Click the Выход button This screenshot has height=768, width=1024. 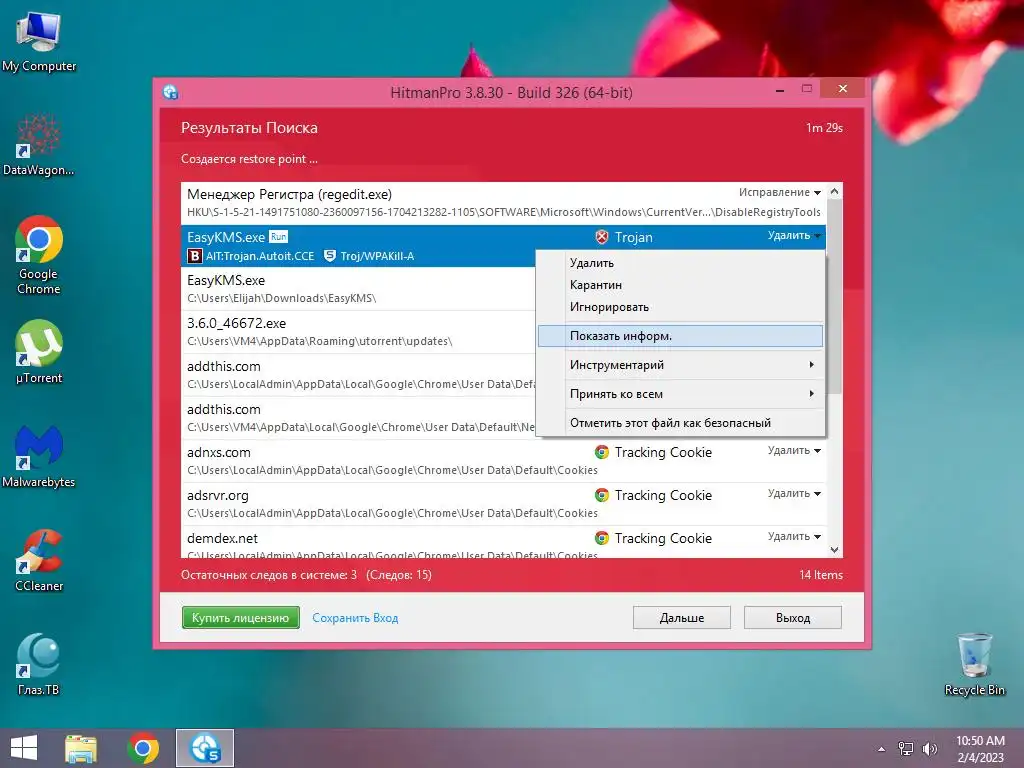pyautogui.click(x=792, y=618)
